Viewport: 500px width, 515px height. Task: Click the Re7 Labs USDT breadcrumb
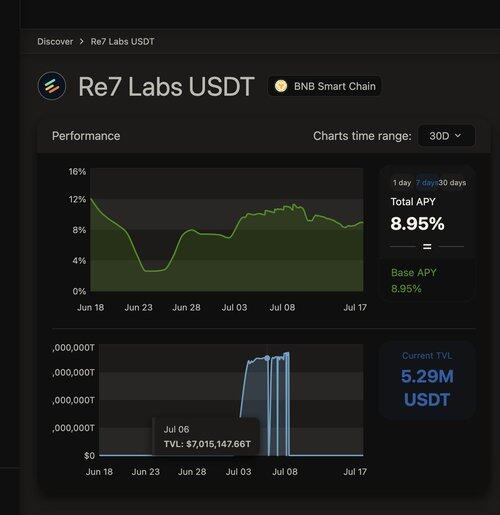click(122, 42)
